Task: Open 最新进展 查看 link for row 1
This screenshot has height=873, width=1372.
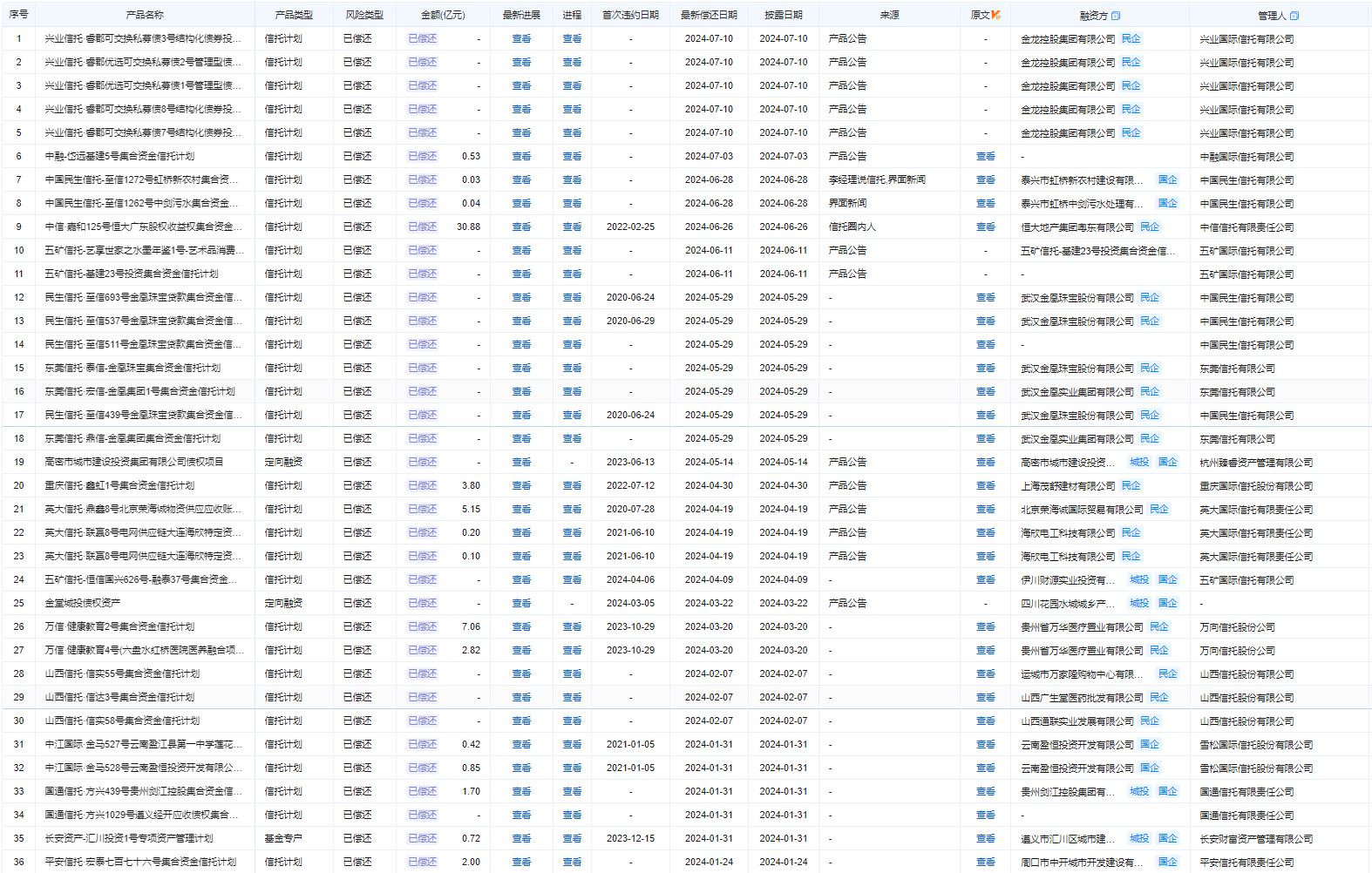Action: tap(521, 39)
